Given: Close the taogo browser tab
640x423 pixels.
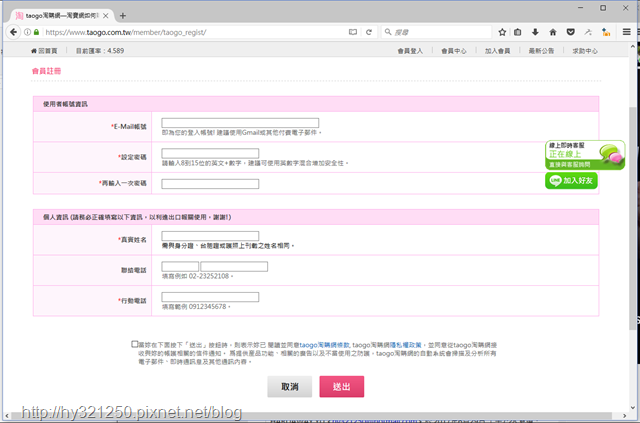Looking at the screenshot, I should 106,16.
